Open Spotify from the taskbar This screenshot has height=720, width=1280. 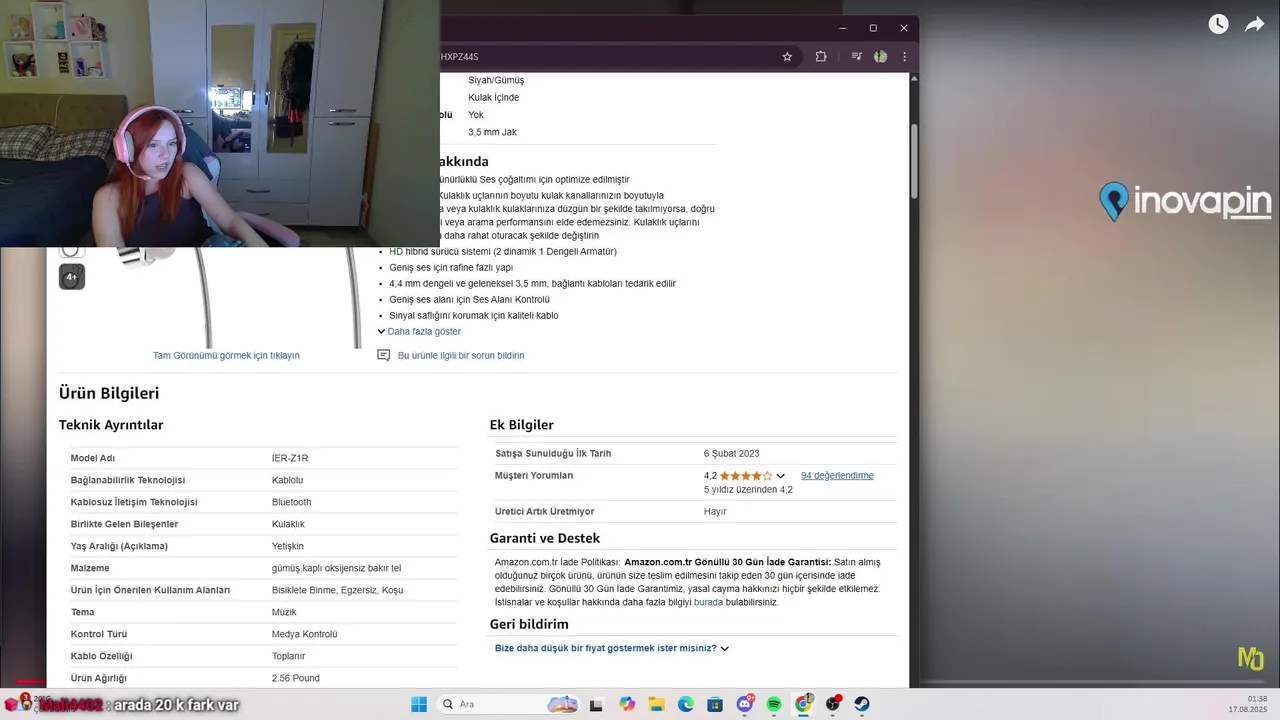tap(774, 704)
